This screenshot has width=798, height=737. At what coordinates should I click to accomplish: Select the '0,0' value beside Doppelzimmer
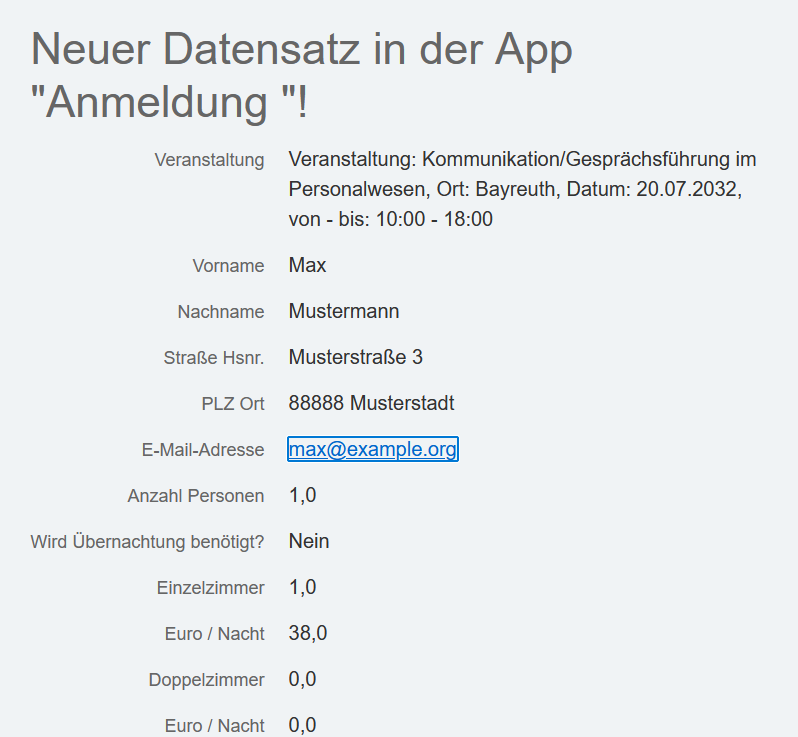click(303, 679)
